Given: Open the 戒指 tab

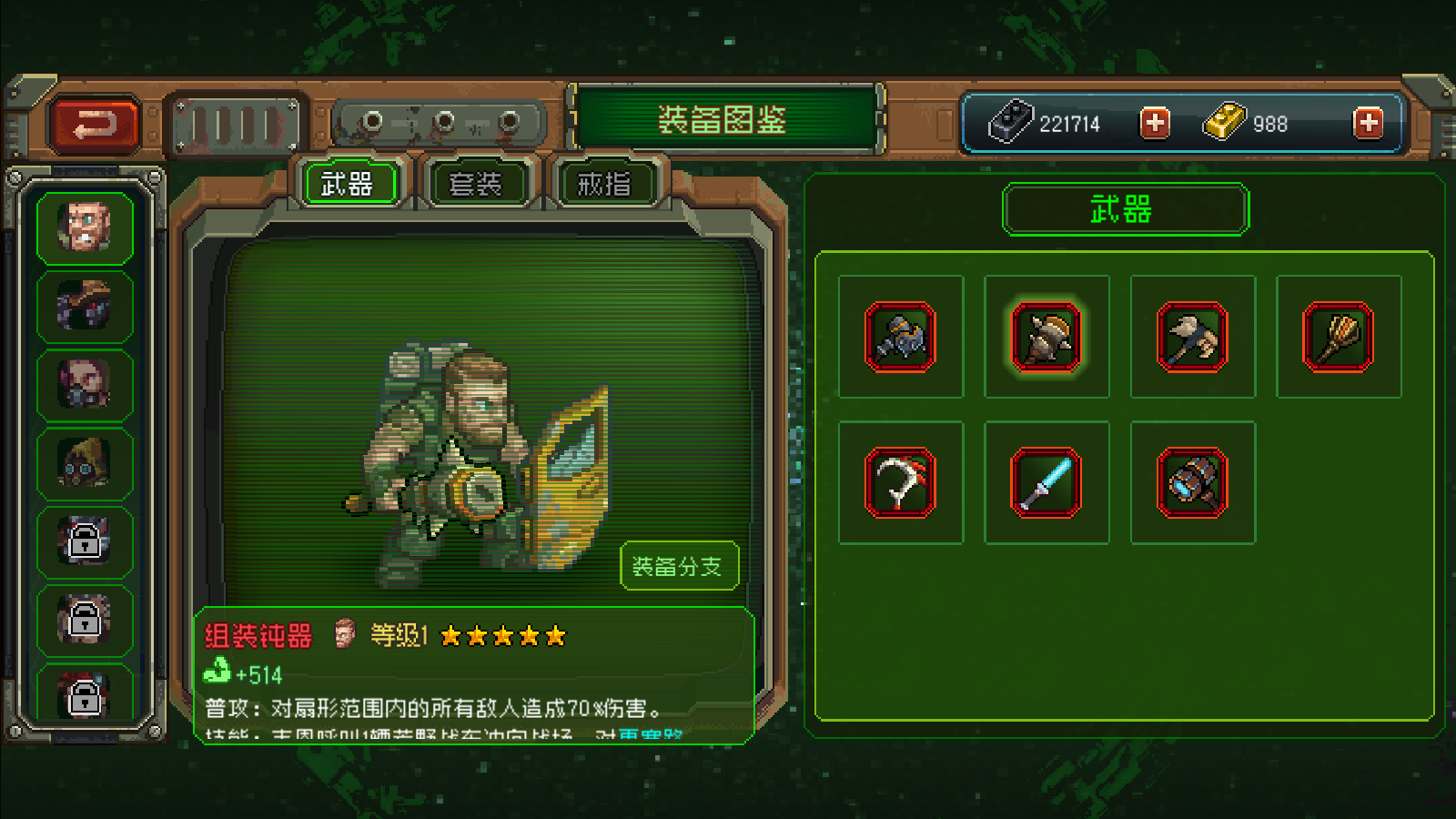Looking at the screenshot, I should coord(604,184).
